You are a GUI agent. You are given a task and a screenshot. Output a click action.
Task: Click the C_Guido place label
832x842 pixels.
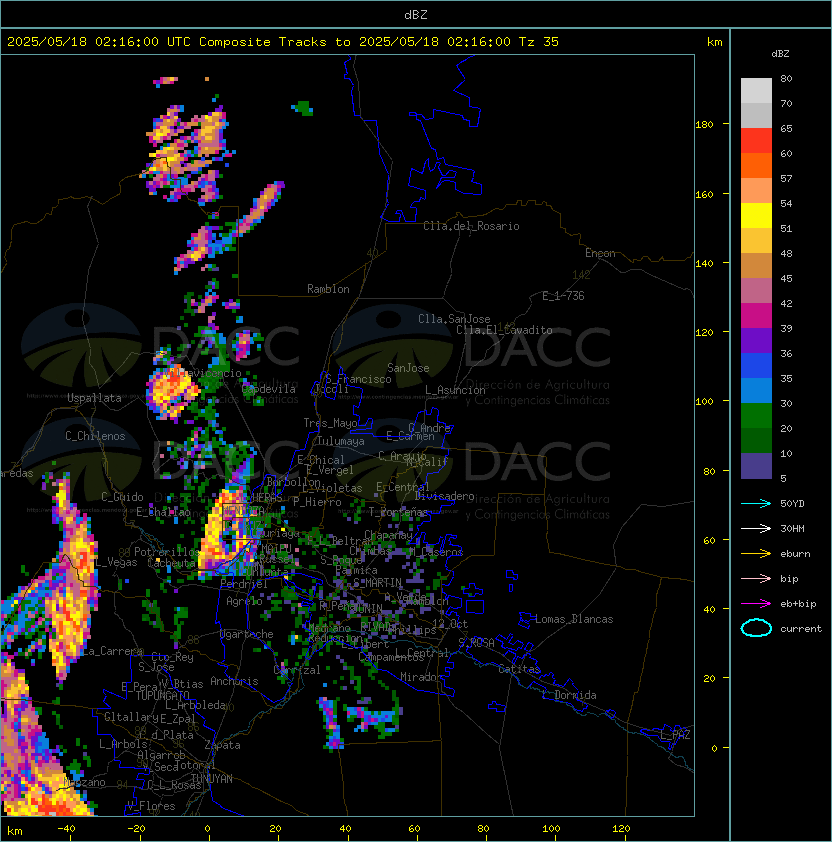tap(122, 497)
